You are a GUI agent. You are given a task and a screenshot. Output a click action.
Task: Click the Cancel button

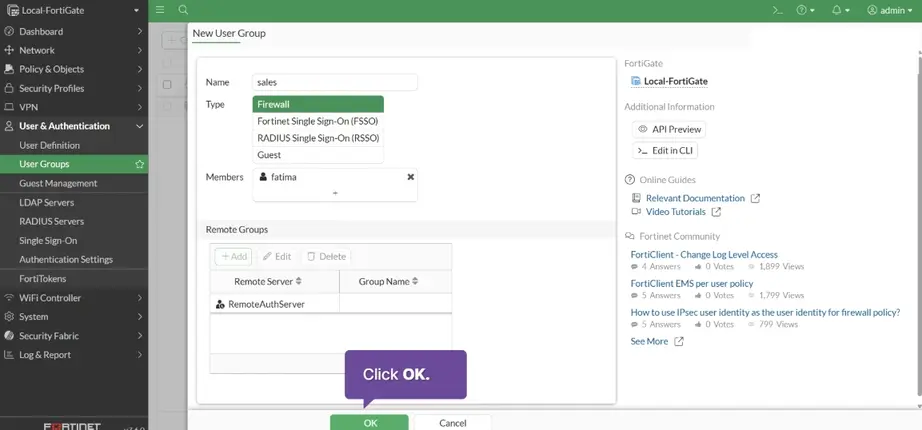[453, 422]
